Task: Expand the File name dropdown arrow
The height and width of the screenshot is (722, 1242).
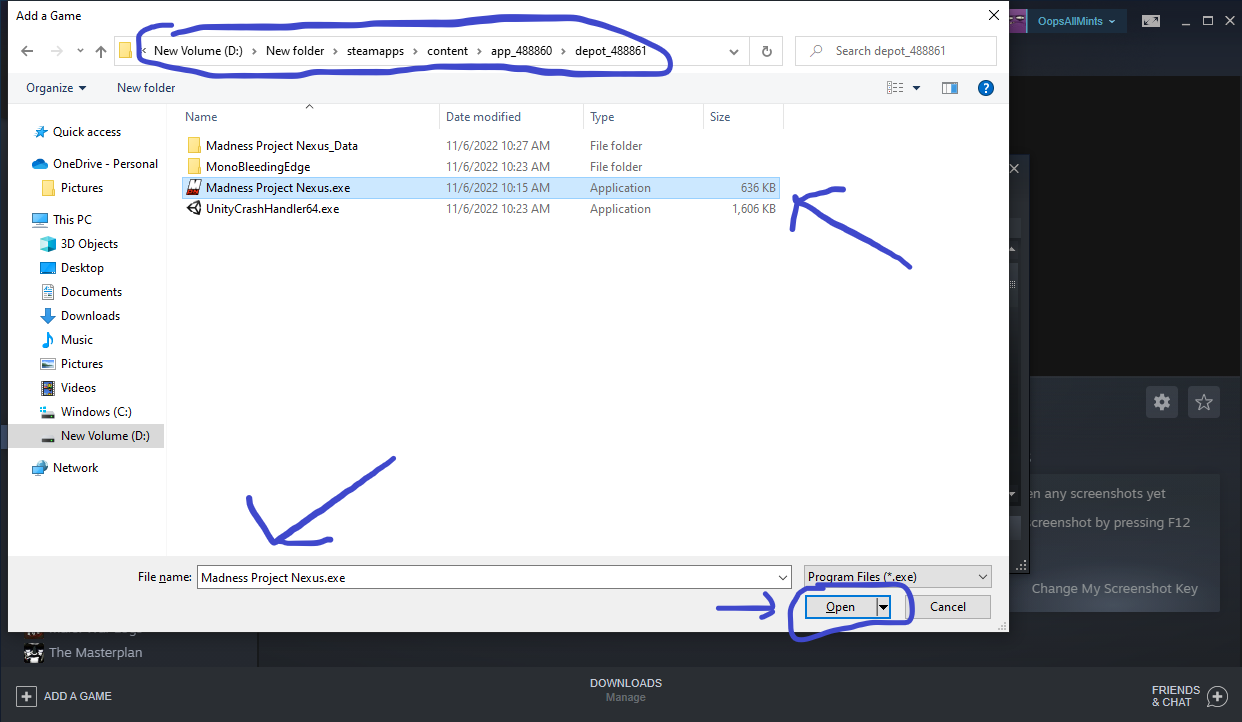Action: [783, 577]
